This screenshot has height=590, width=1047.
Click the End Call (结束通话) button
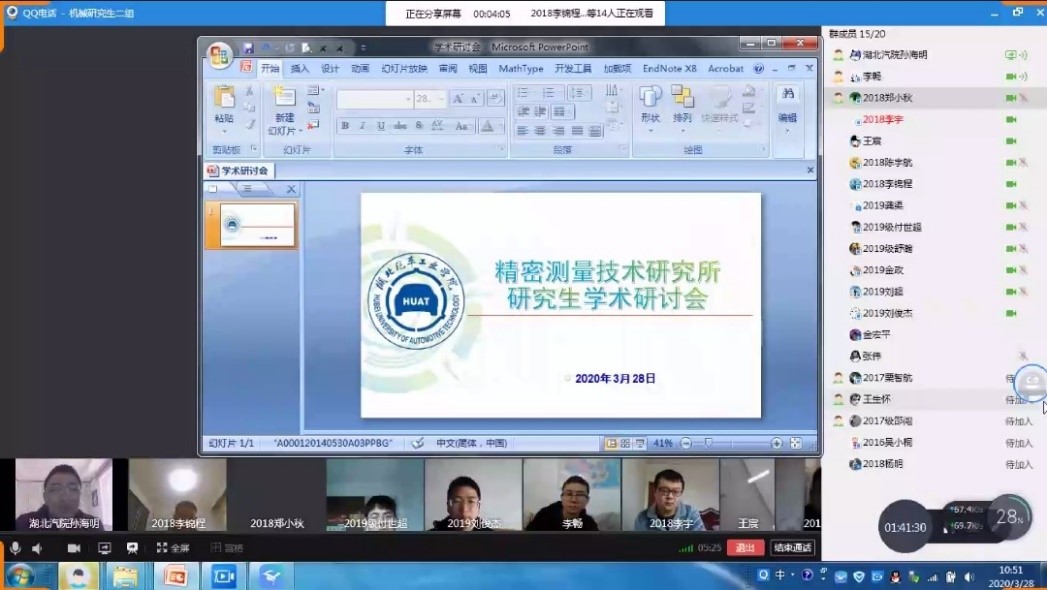[793, 548]
